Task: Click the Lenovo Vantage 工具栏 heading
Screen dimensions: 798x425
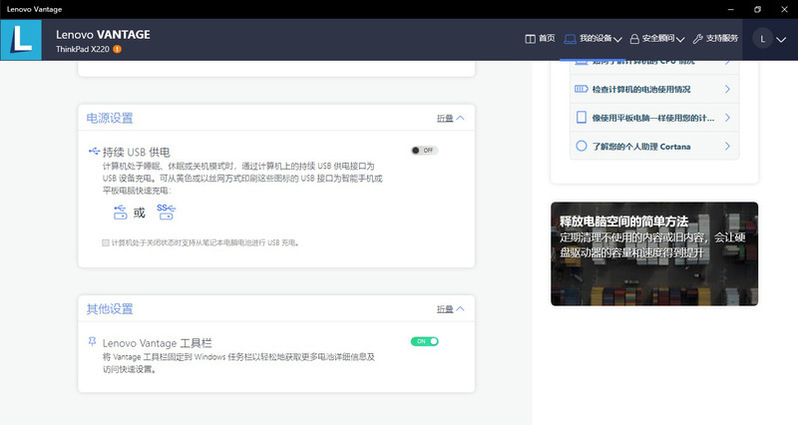Action: click(x=157, y=343)
